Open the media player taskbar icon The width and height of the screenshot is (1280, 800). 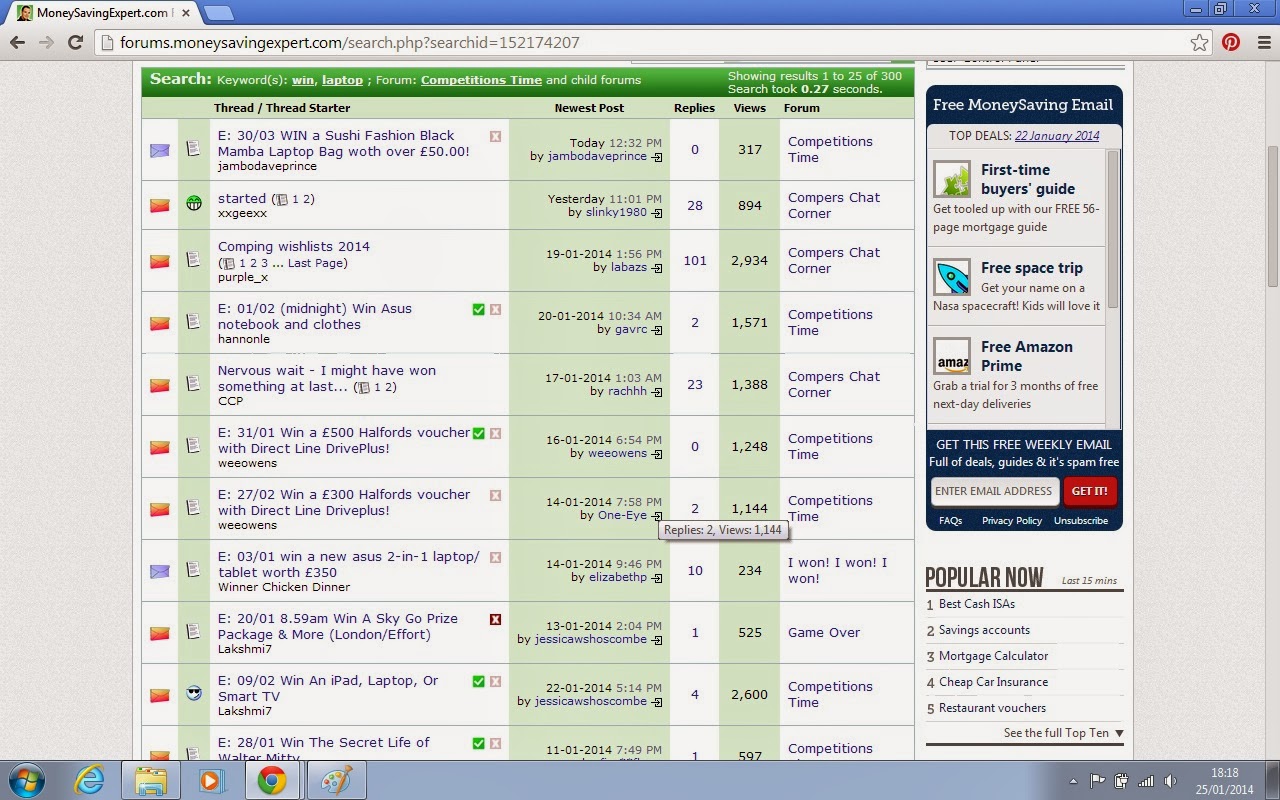(x=210, y=780)
